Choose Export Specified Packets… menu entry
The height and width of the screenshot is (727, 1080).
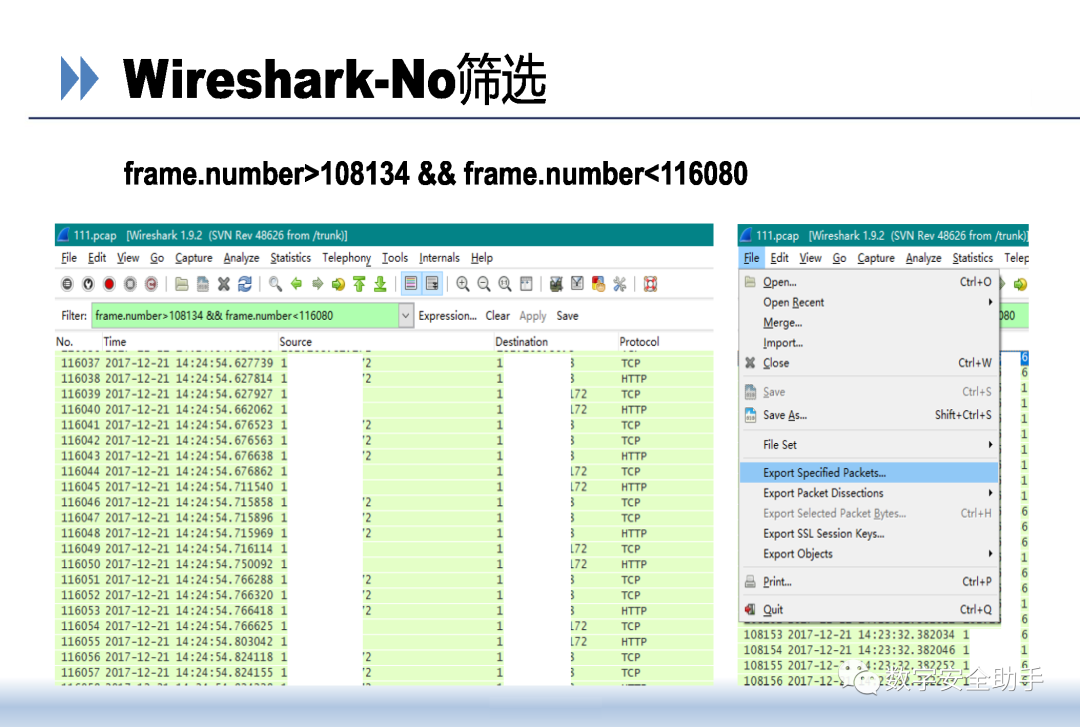[869, 473]
